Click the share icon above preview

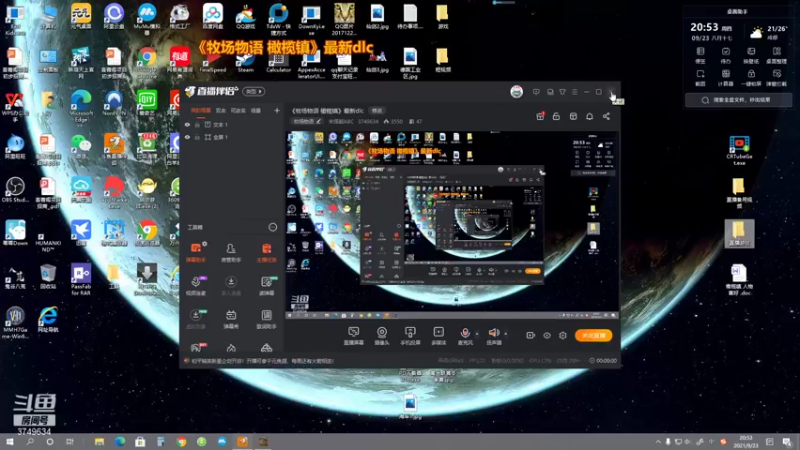[x=606, y=116]
